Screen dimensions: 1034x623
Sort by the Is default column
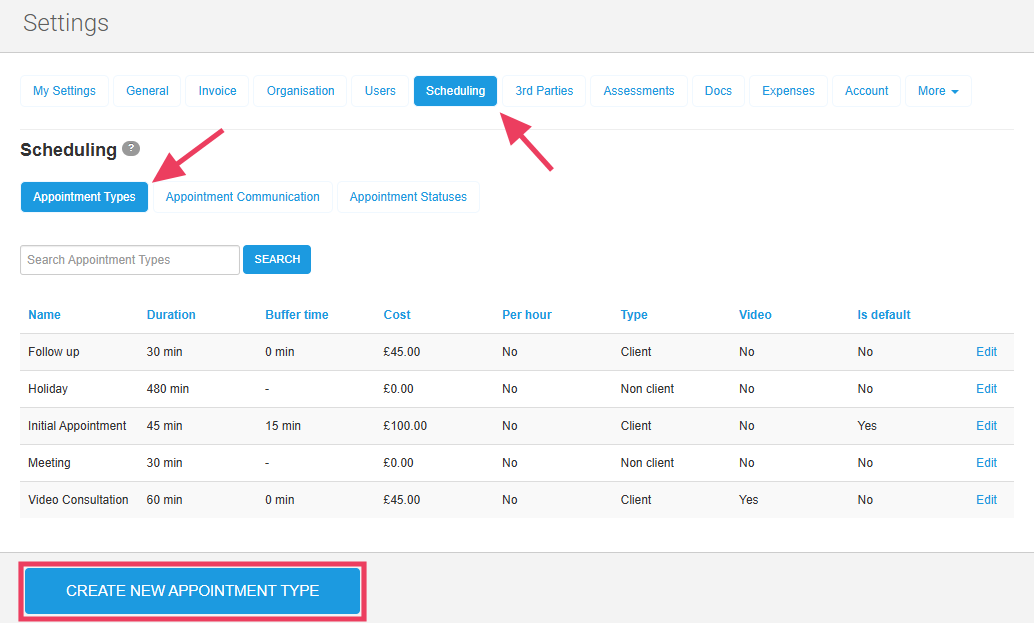(x=883, y=315)
